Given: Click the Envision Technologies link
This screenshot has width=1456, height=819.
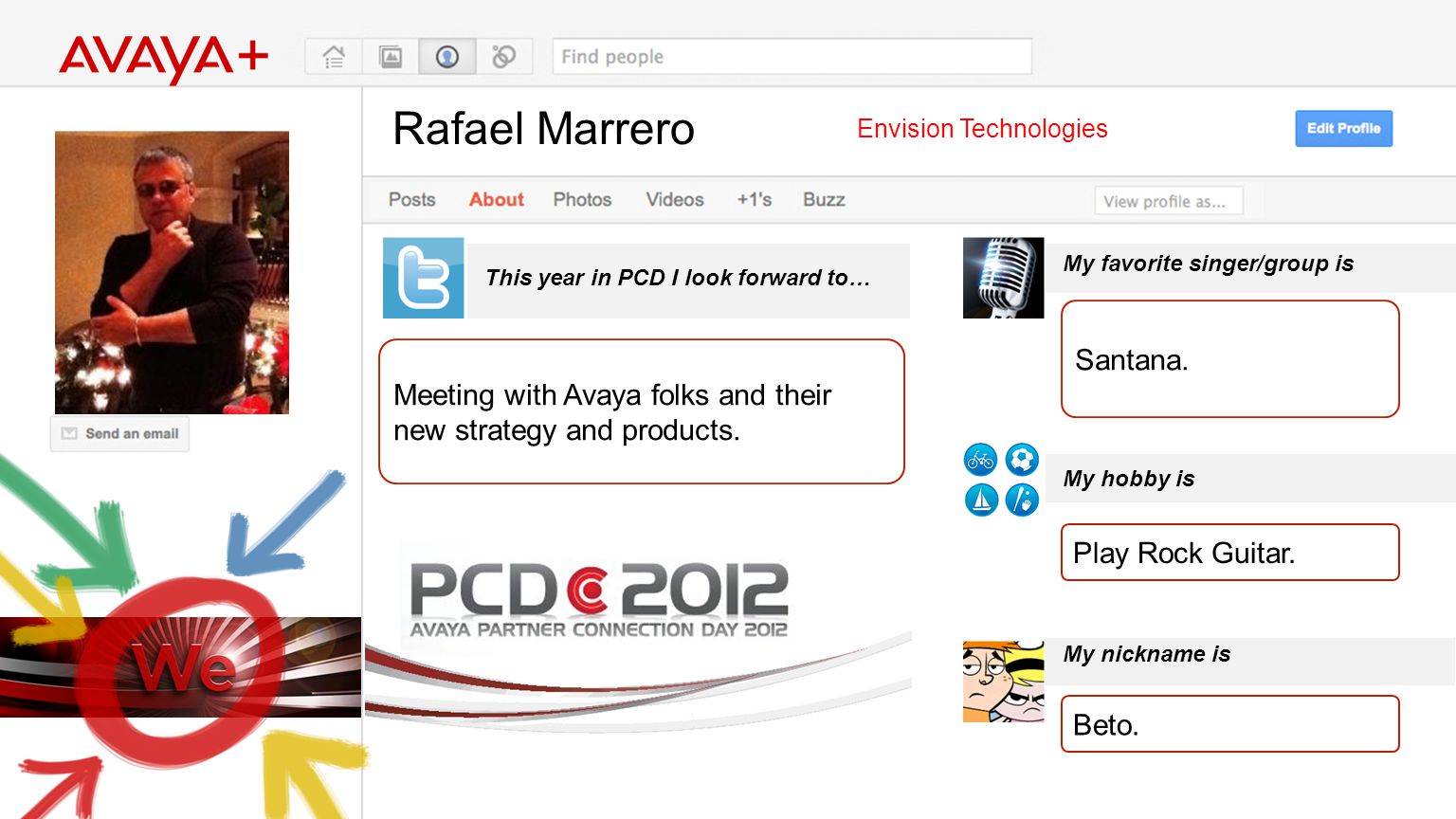Looking at the screenshot, I should [982, 129].
